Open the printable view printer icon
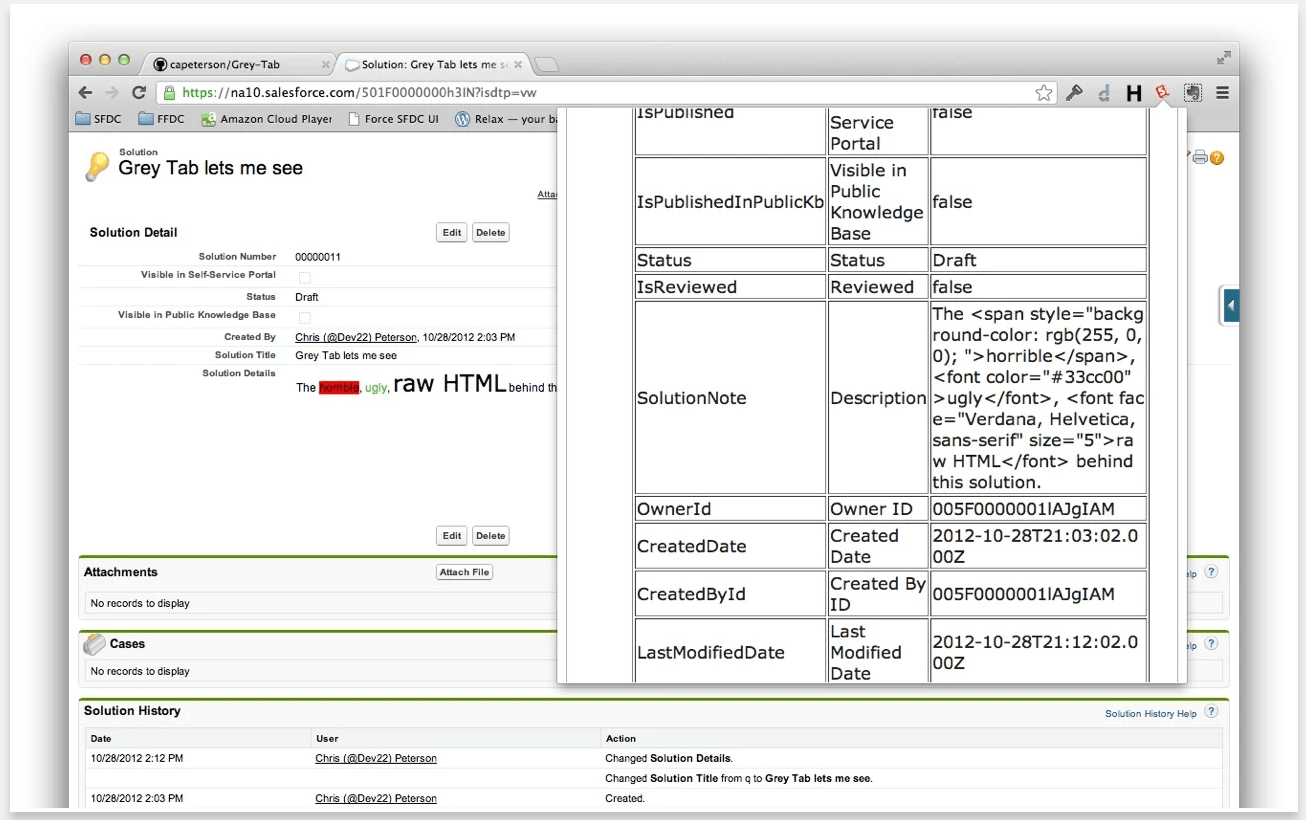 (x=1200, y=157)
